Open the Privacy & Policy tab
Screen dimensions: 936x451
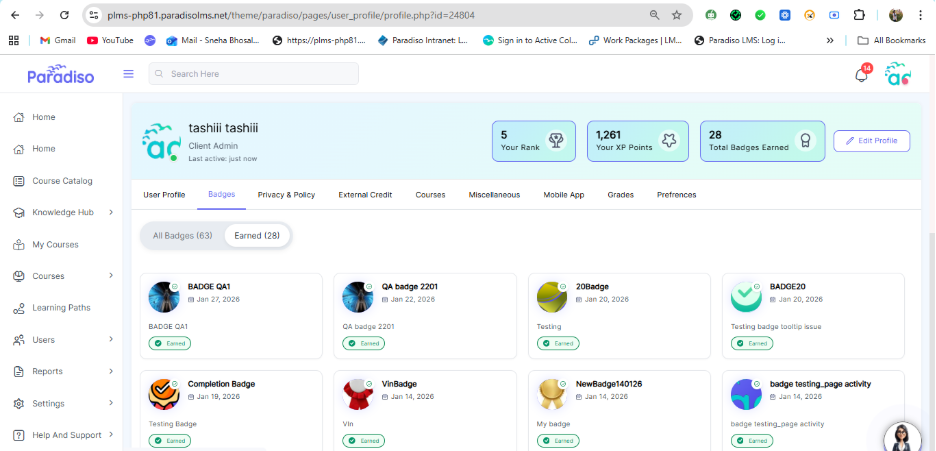click(286, 195)
